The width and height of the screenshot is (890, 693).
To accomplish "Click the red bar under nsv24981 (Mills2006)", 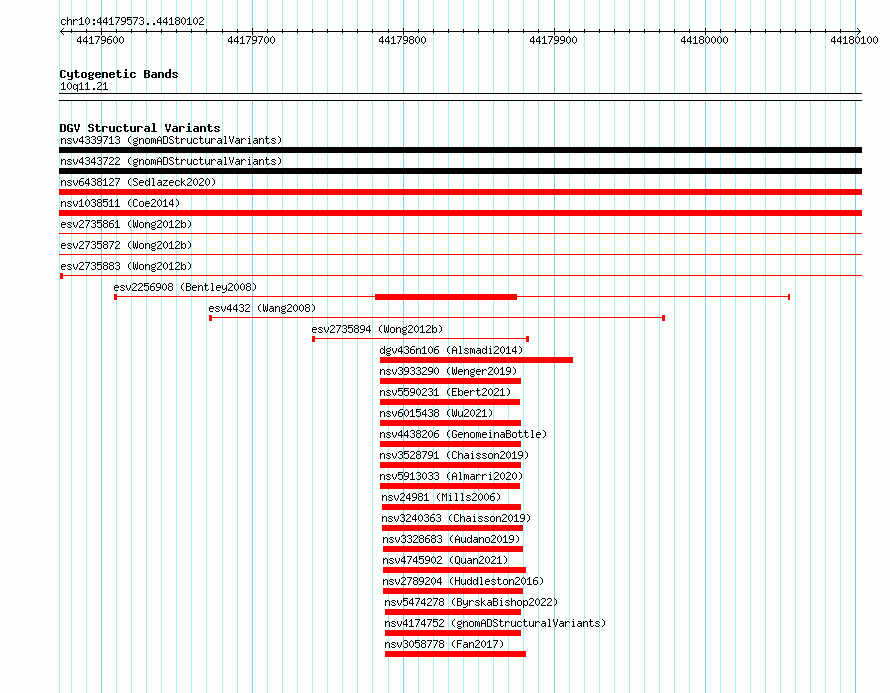I will 451,507.
